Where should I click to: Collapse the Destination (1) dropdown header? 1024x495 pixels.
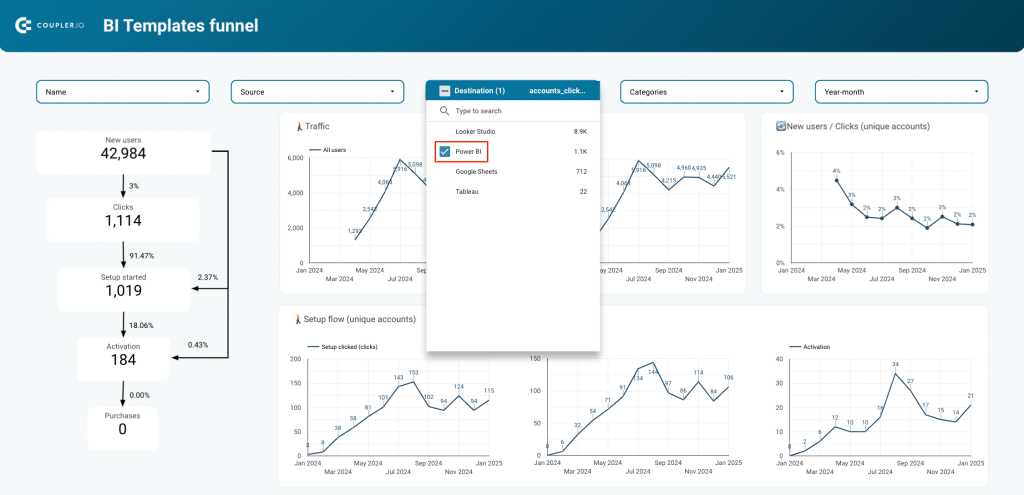pyautogui.click(x=513, y=91)
